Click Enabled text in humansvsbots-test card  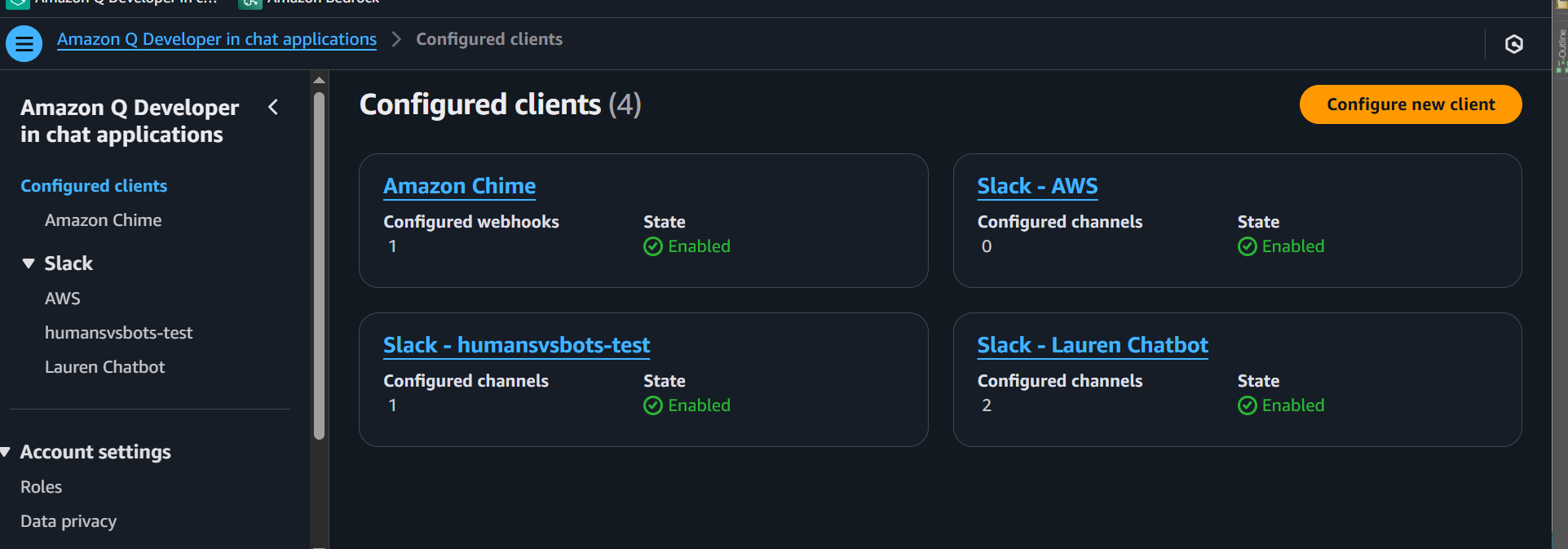click(x=700, y=405)
